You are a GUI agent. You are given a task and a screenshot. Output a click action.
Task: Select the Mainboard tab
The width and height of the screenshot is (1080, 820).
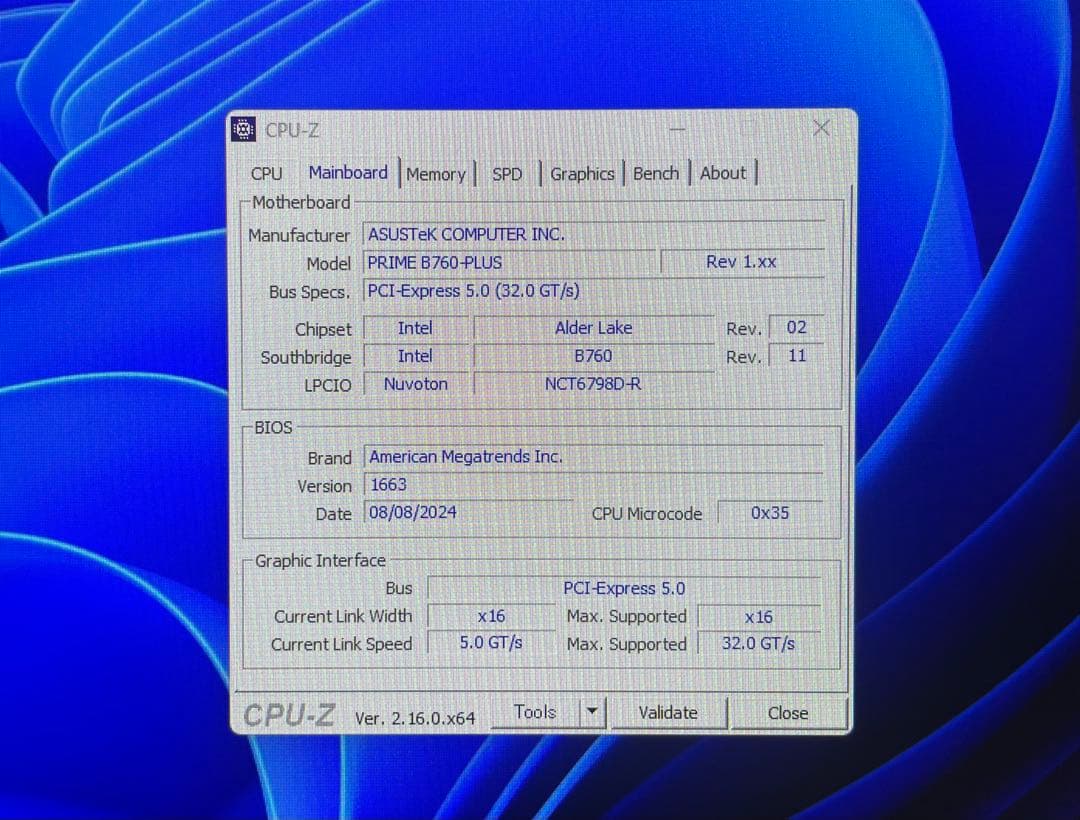pyautogui.click(x=348, y=173)
